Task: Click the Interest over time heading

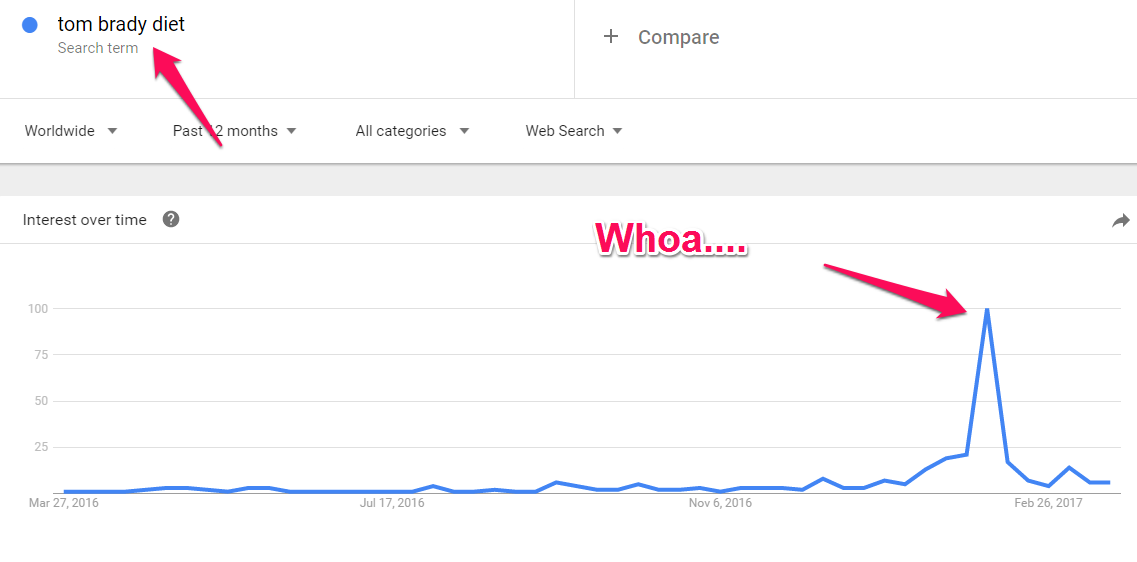Action: click(x=84, y=220)
